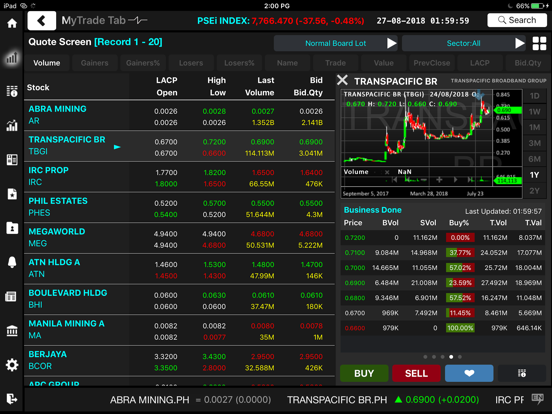Switch to grid view layout icon
This screenshot has width=552, height=414.
[539, 44]
